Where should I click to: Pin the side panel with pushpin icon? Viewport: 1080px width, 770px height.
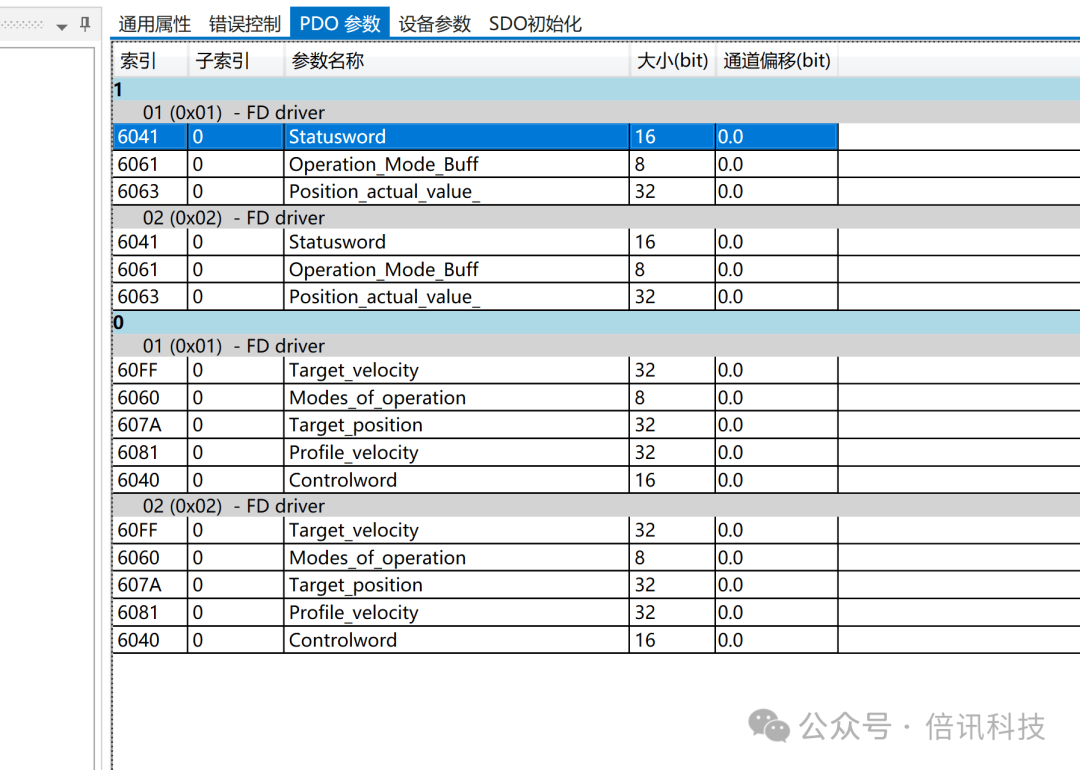pyautogui.click(x=85, y=24)
